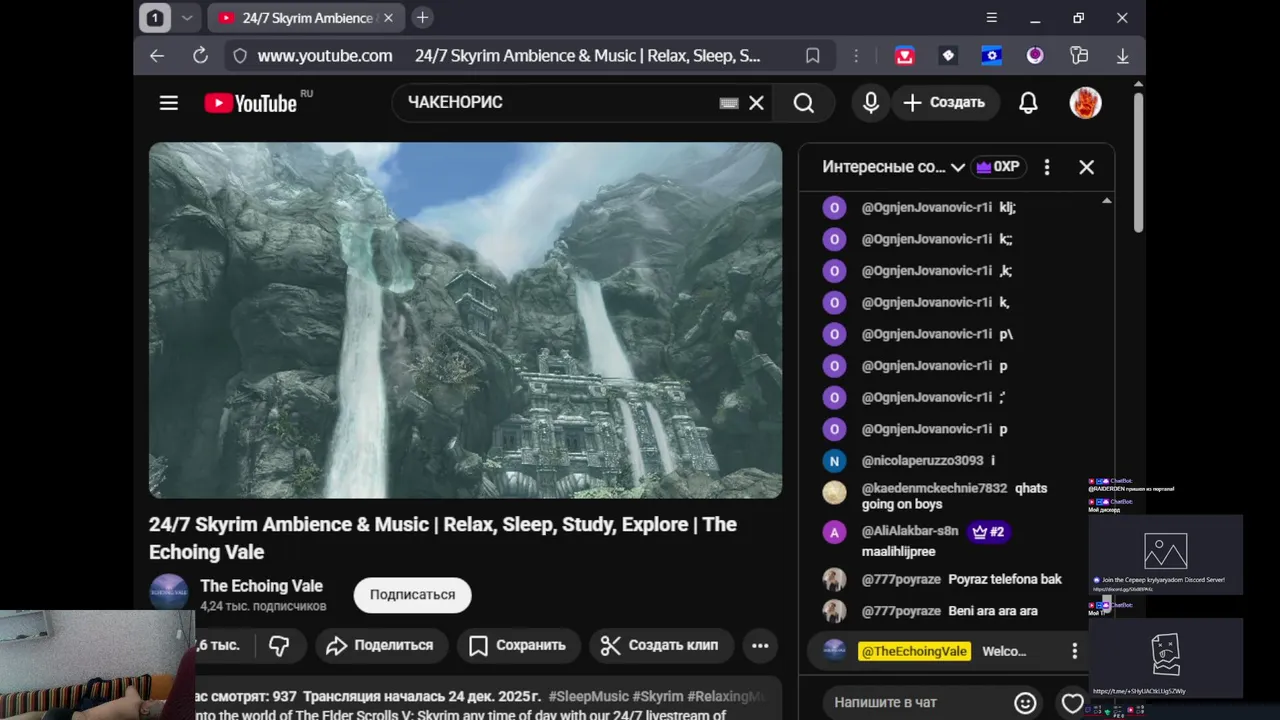Open the browser menu (three lines)

[x=991, y=18]
